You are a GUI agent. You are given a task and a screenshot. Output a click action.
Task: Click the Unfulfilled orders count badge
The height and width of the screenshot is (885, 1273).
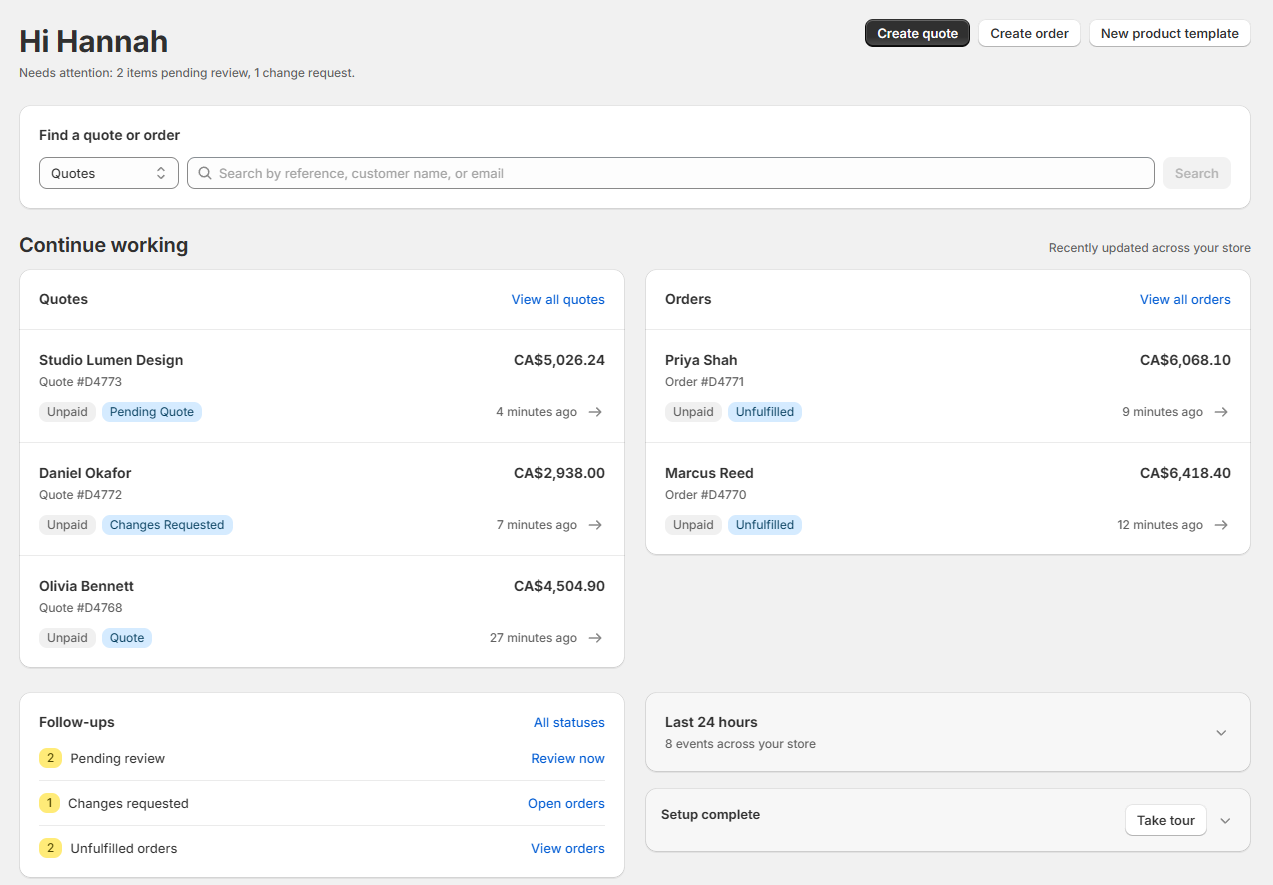[50, 848]
